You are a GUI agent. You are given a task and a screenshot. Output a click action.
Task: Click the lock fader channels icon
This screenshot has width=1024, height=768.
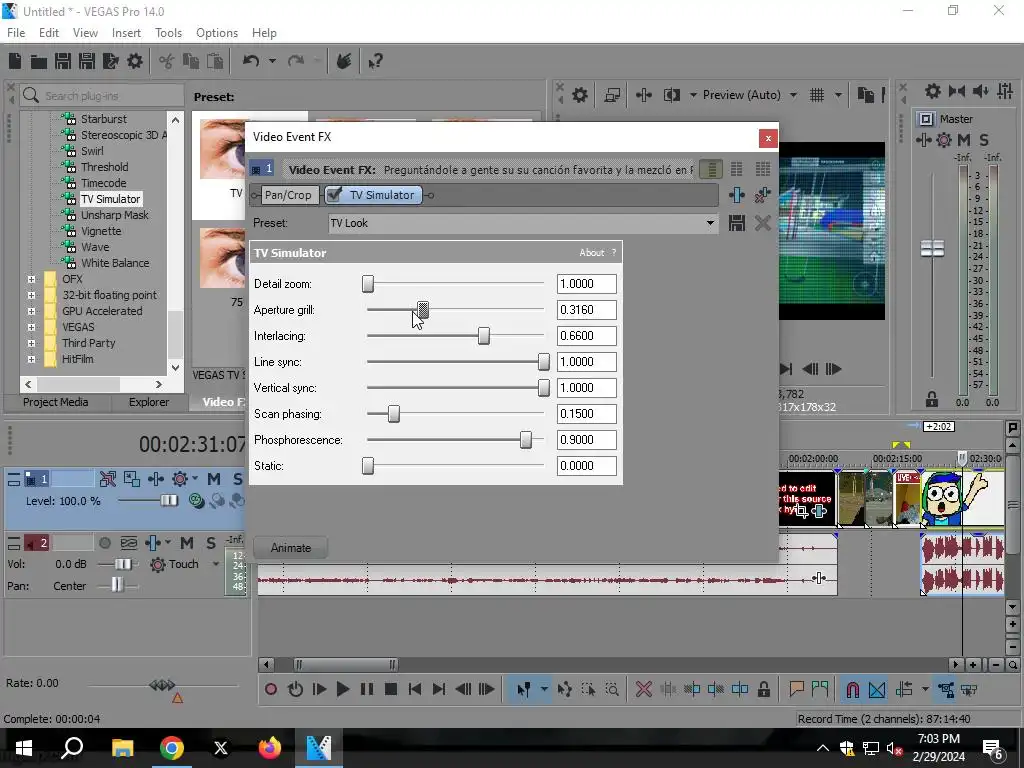(x=932, y=399)
